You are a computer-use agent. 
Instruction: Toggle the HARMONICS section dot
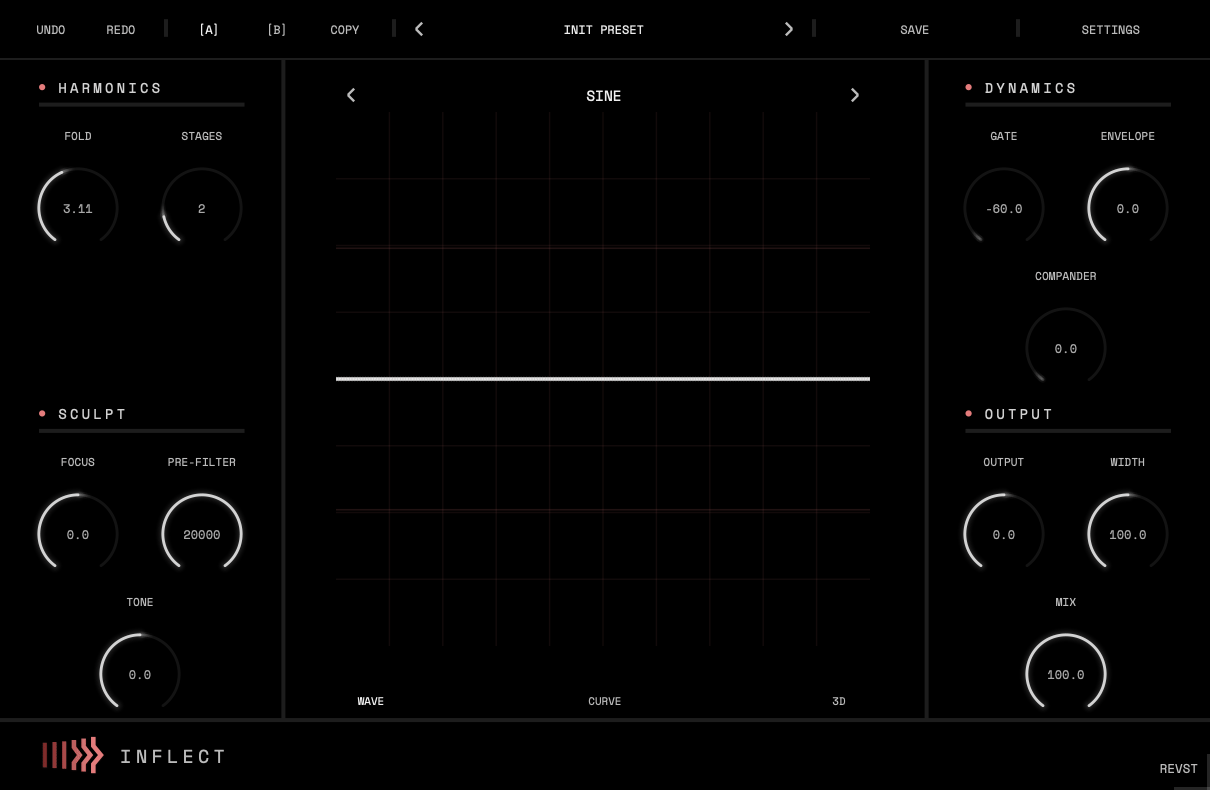(x=42, y=87)
